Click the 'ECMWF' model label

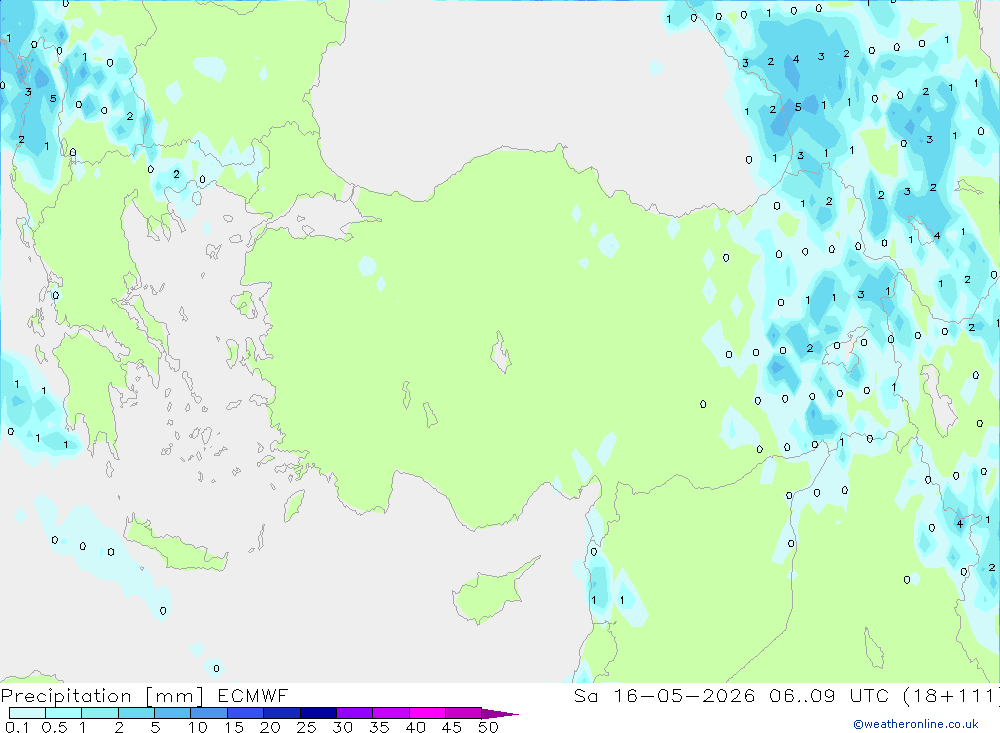click(253, 695)
